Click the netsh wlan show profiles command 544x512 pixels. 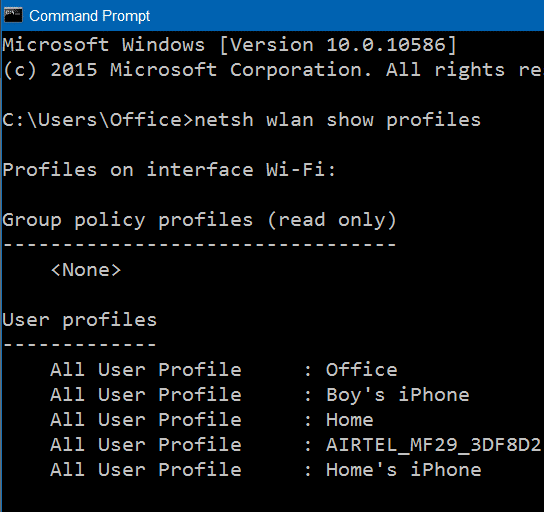(337, 120)
